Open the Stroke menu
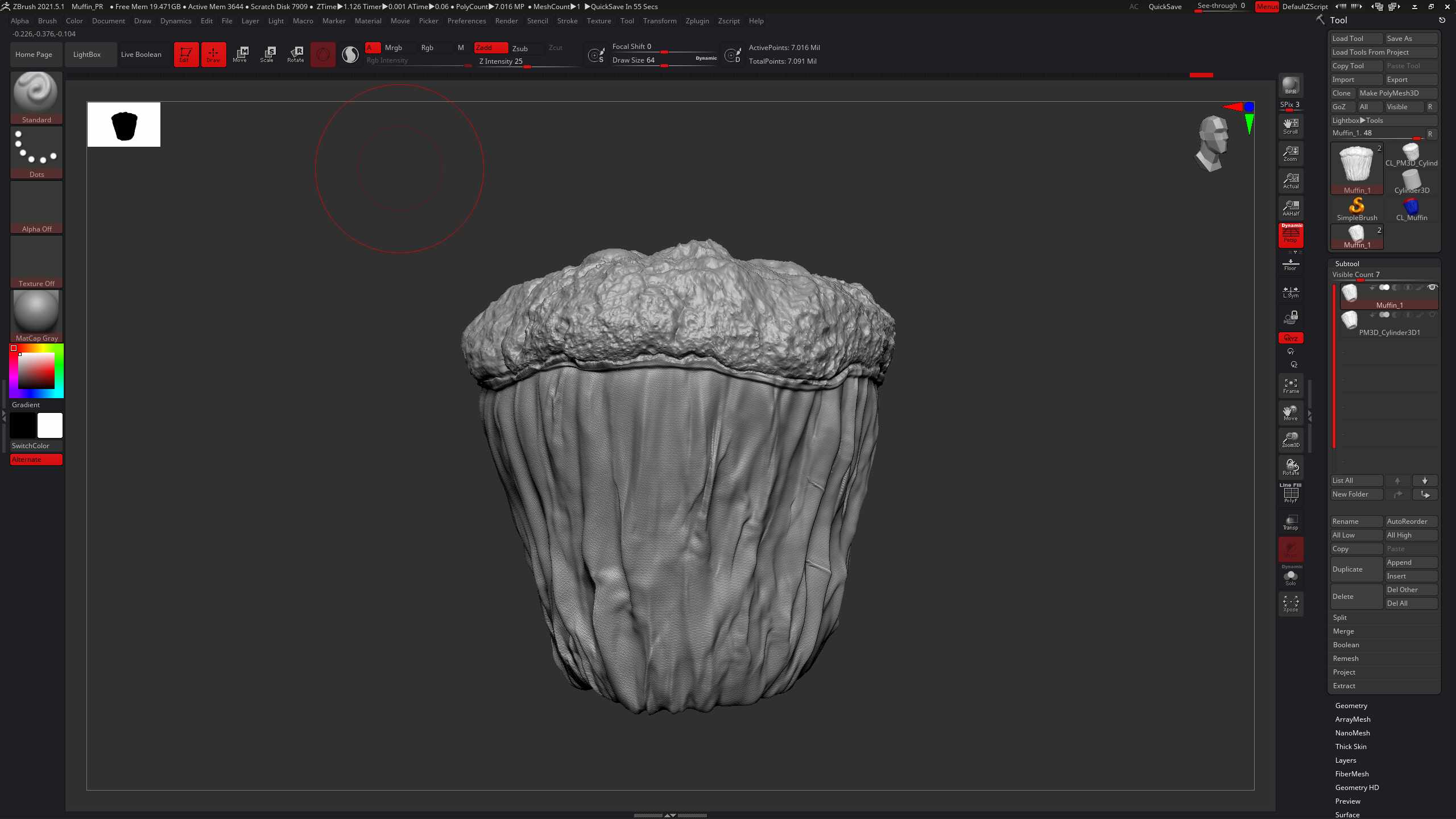Viewport: 1456px width, 819px height. pos(567,21)
